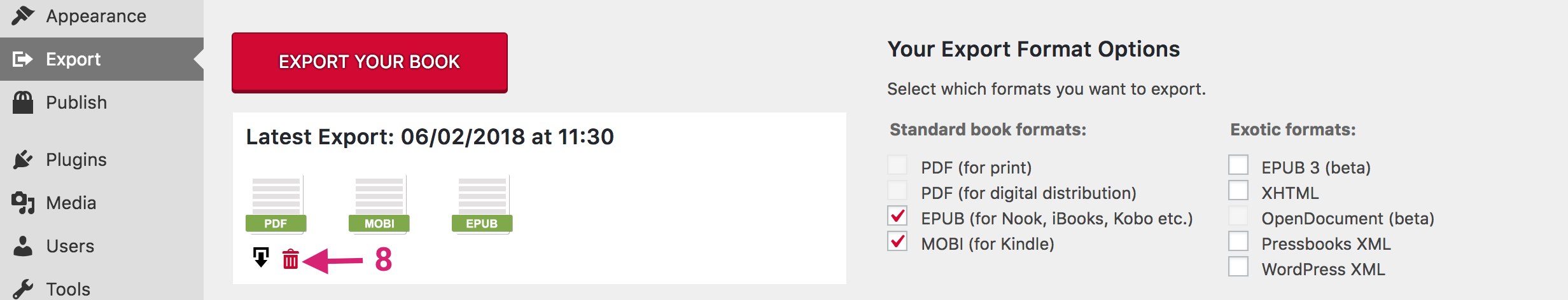Click the Appearance paintbrush icon in sidebar

coord(23,15)
